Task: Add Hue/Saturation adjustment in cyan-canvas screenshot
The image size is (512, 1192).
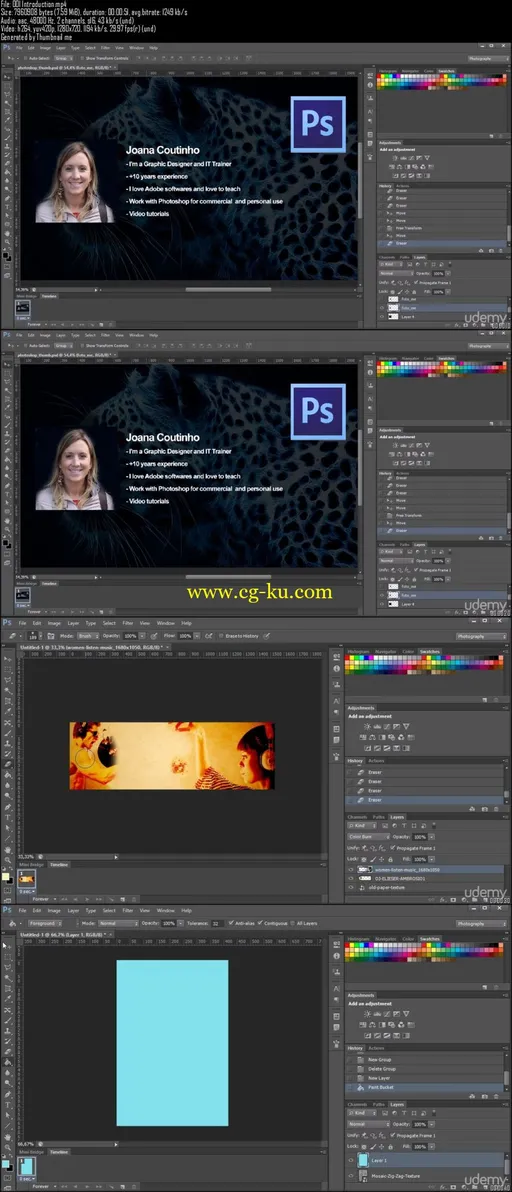Action: click(363, 1025)
